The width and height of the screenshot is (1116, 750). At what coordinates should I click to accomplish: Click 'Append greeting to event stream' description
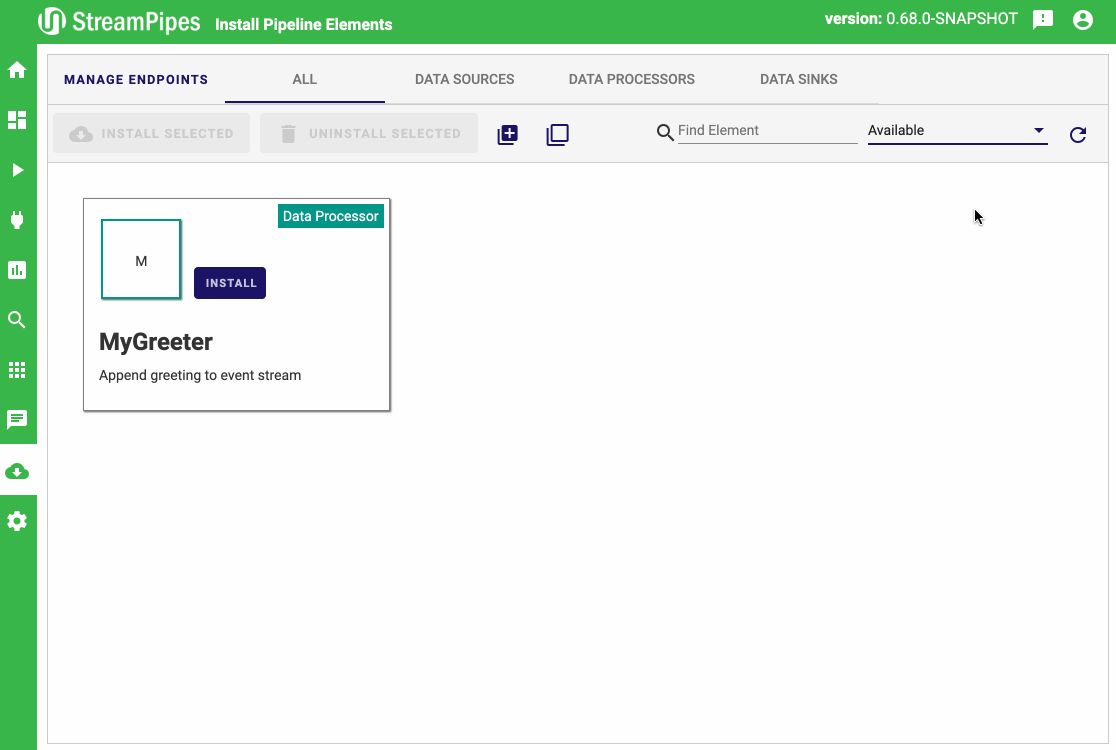pos(200,376)
